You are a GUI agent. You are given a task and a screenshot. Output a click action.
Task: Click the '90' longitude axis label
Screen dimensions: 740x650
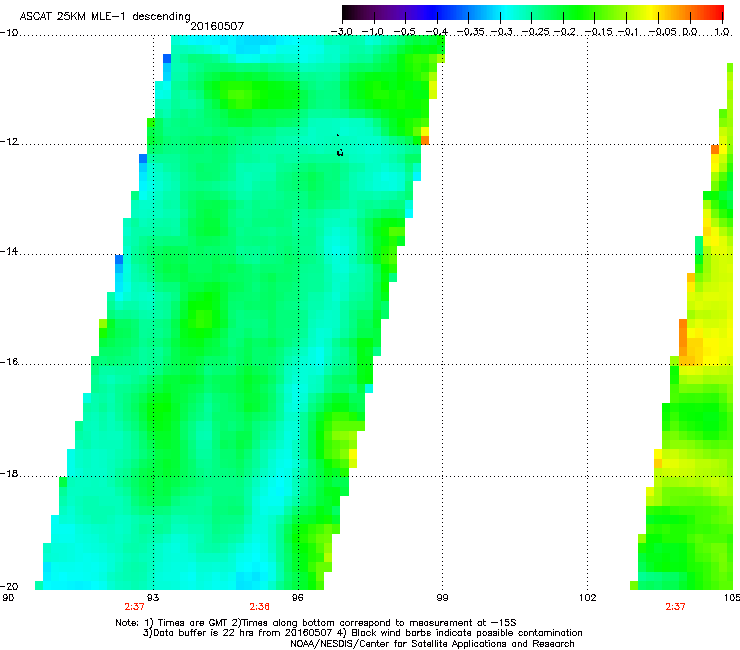[8, 598]
